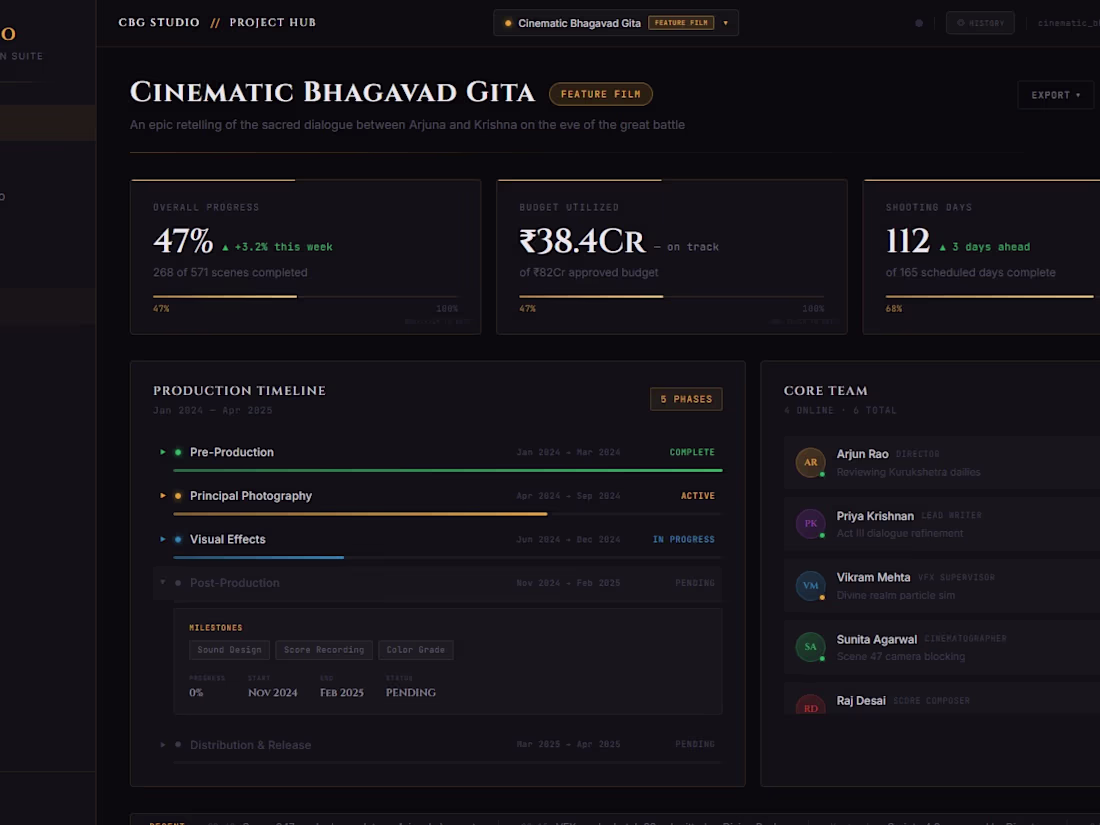Click the Score Recording milestone tag
1100x825 pixels.
click(324, 650)
